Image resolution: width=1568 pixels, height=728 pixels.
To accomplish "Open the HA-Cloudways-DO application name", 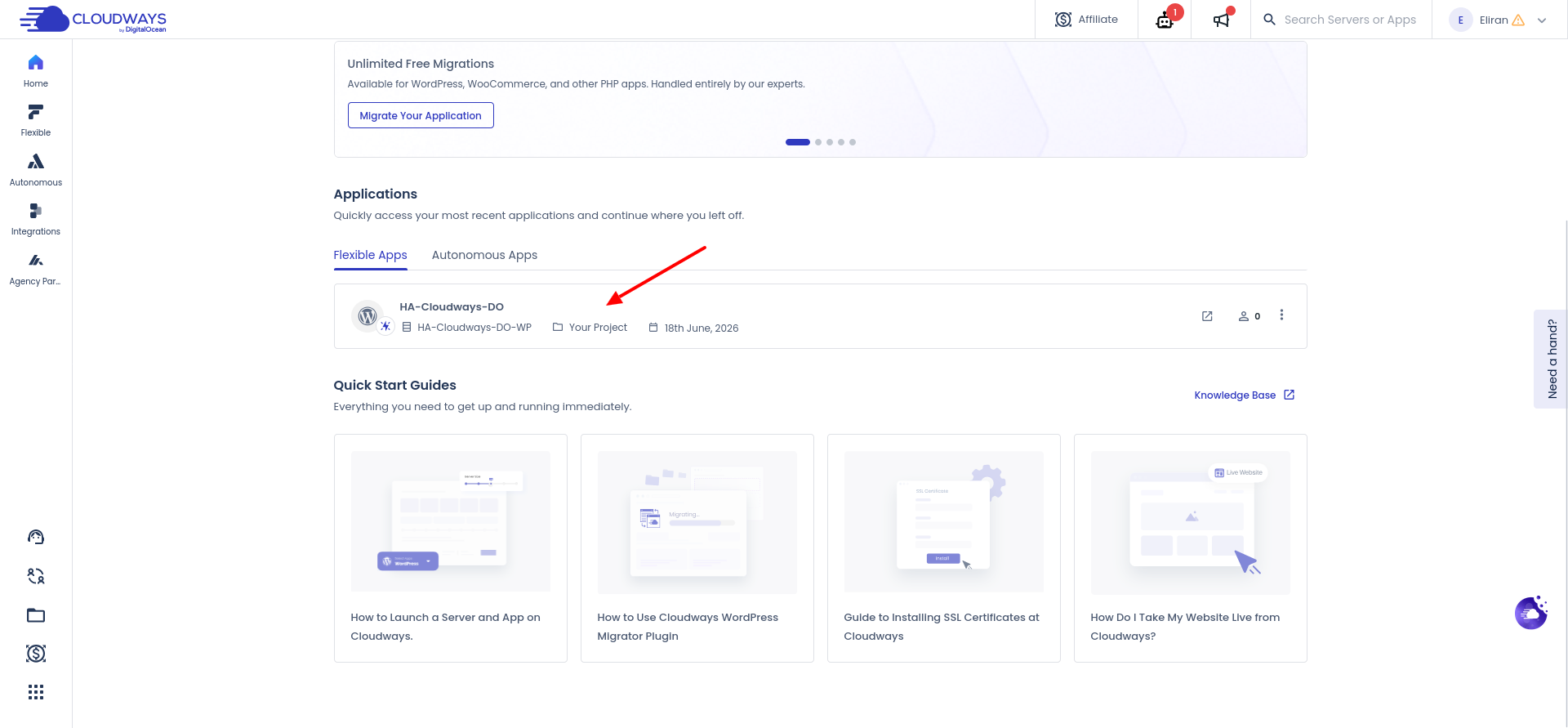I will [x=452, y=307].
